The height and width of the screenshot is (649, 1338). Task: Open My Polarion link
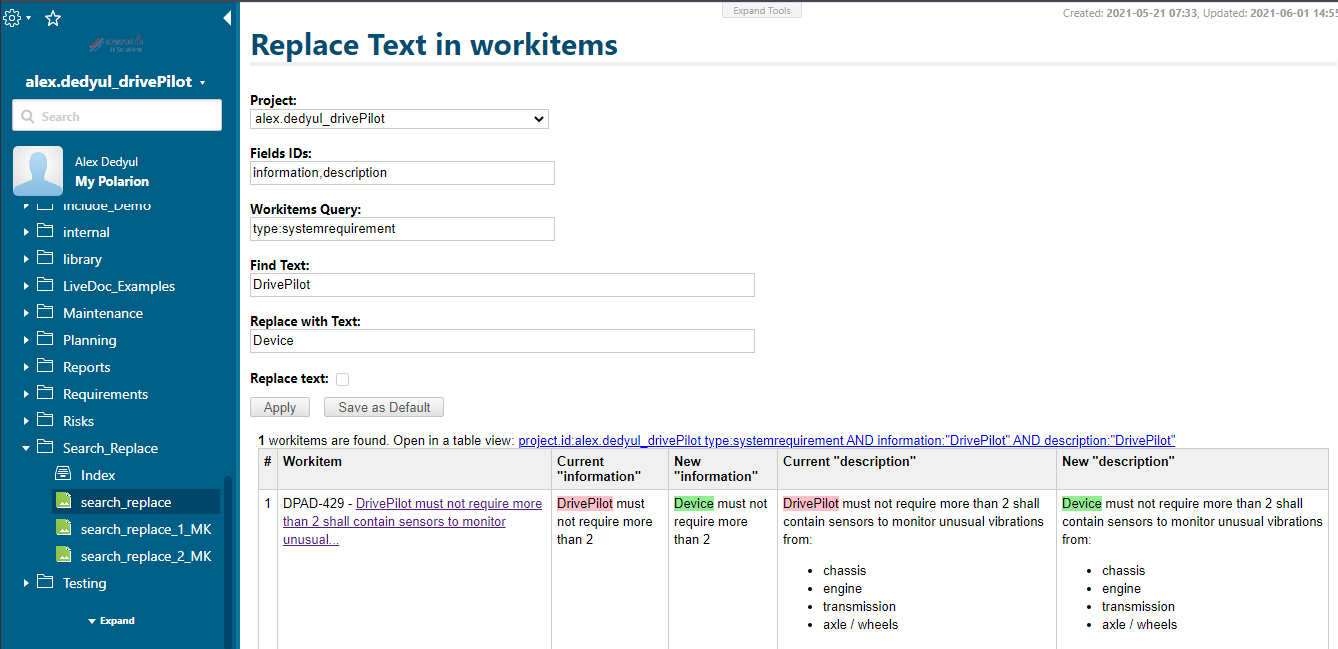point(112,181)
